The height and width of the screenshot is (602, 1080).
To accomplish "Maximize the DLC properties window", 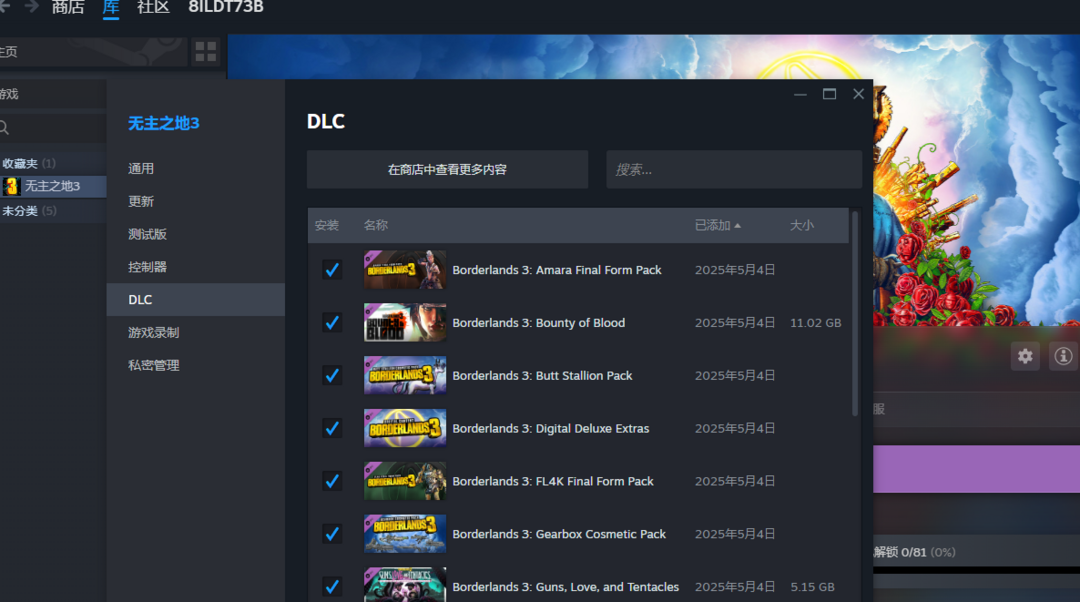I will click(829, 94).
